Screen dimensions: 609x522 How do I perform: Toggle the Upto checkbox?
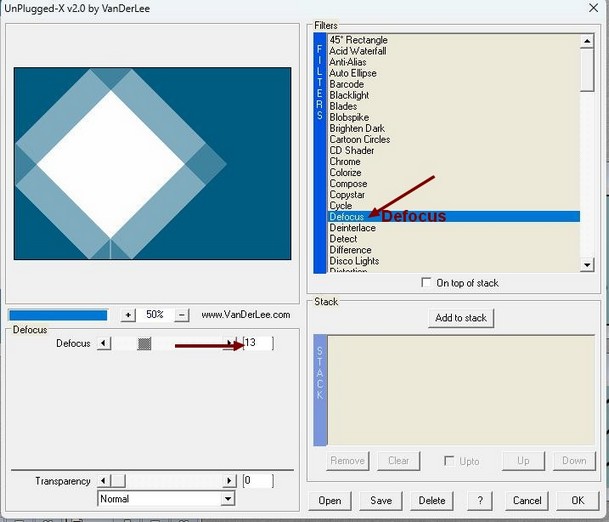[x=450, y=461]
